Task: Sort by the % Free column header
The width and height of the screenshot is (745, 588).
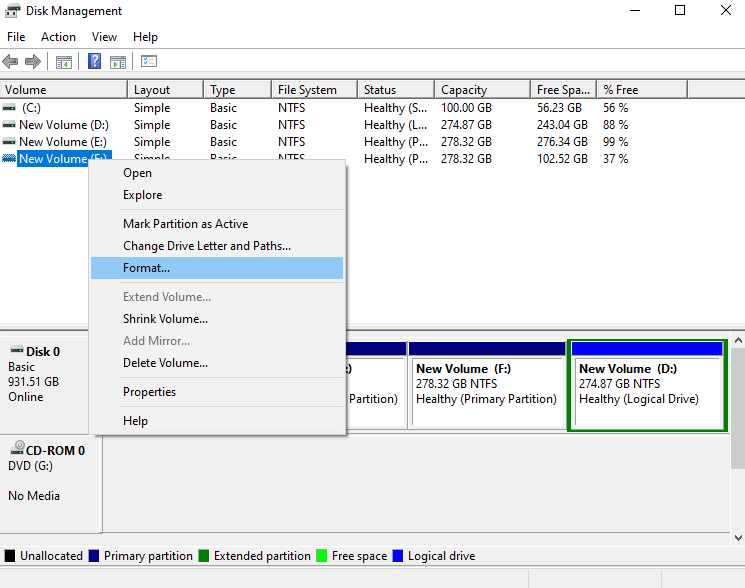Action: point(642,90)
